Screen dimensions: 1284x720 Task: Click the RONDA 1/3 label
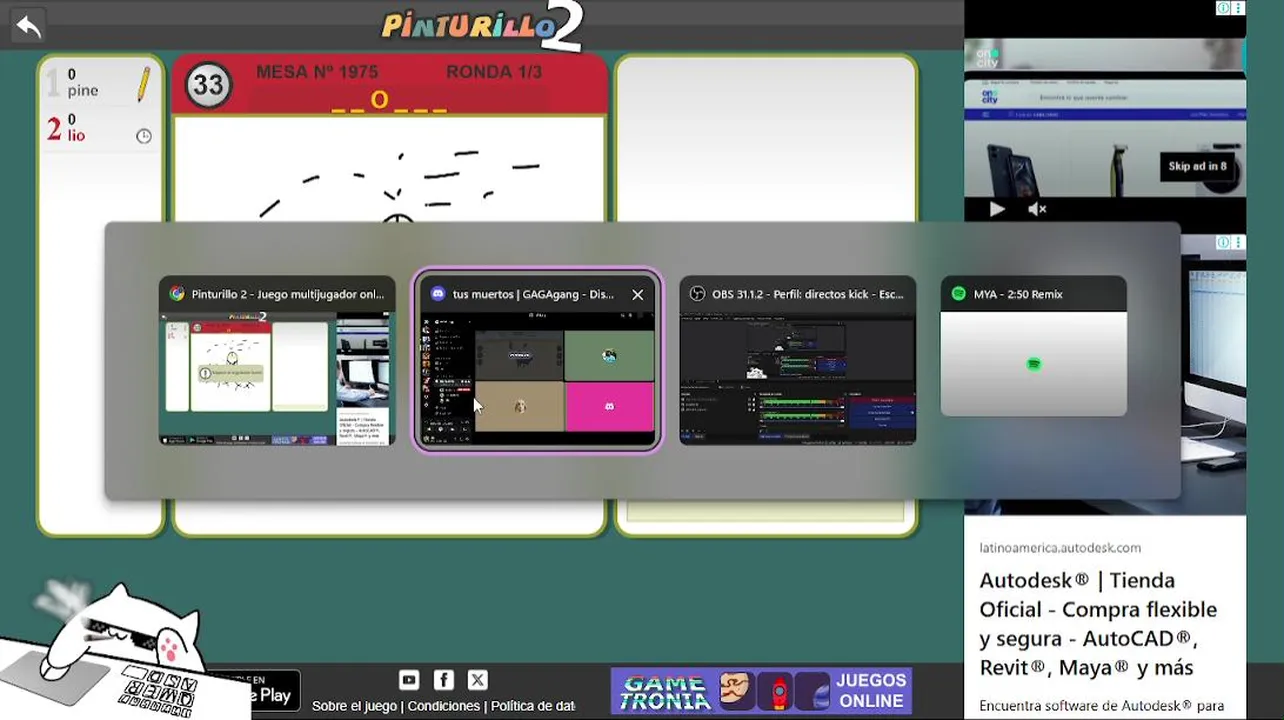click(x=494, y=72)
